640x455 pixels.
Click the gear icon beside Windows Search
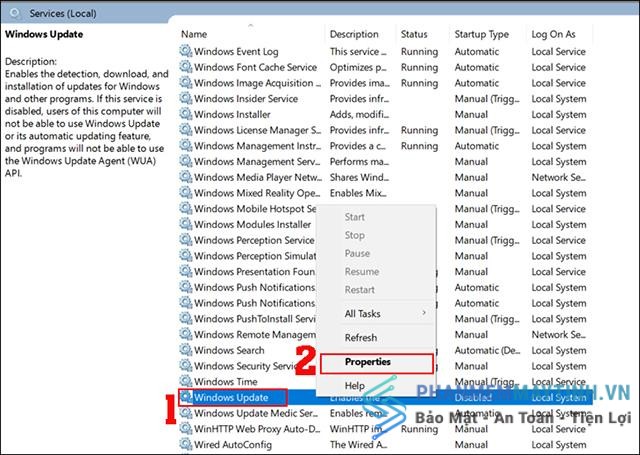186,350
